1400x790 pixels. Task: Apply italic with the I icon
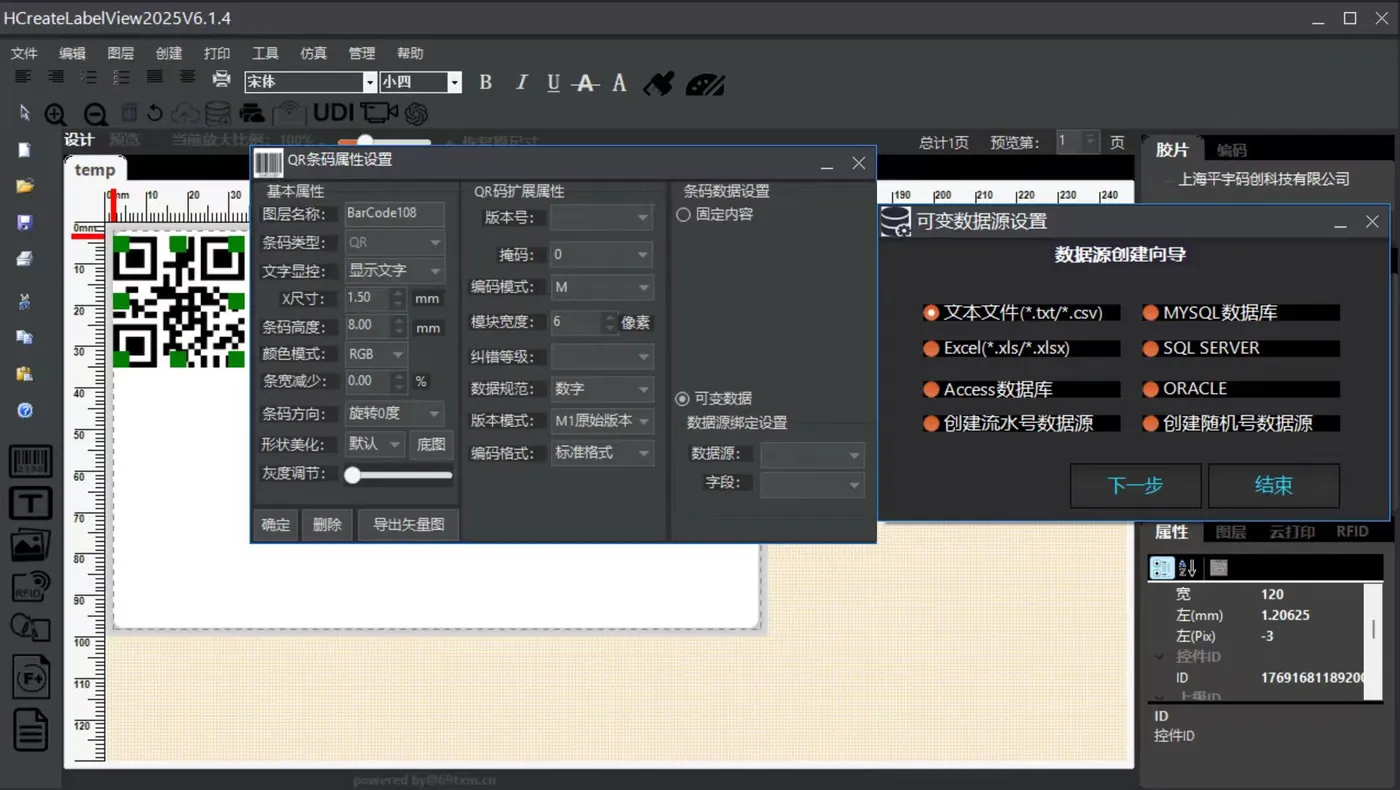520,83
